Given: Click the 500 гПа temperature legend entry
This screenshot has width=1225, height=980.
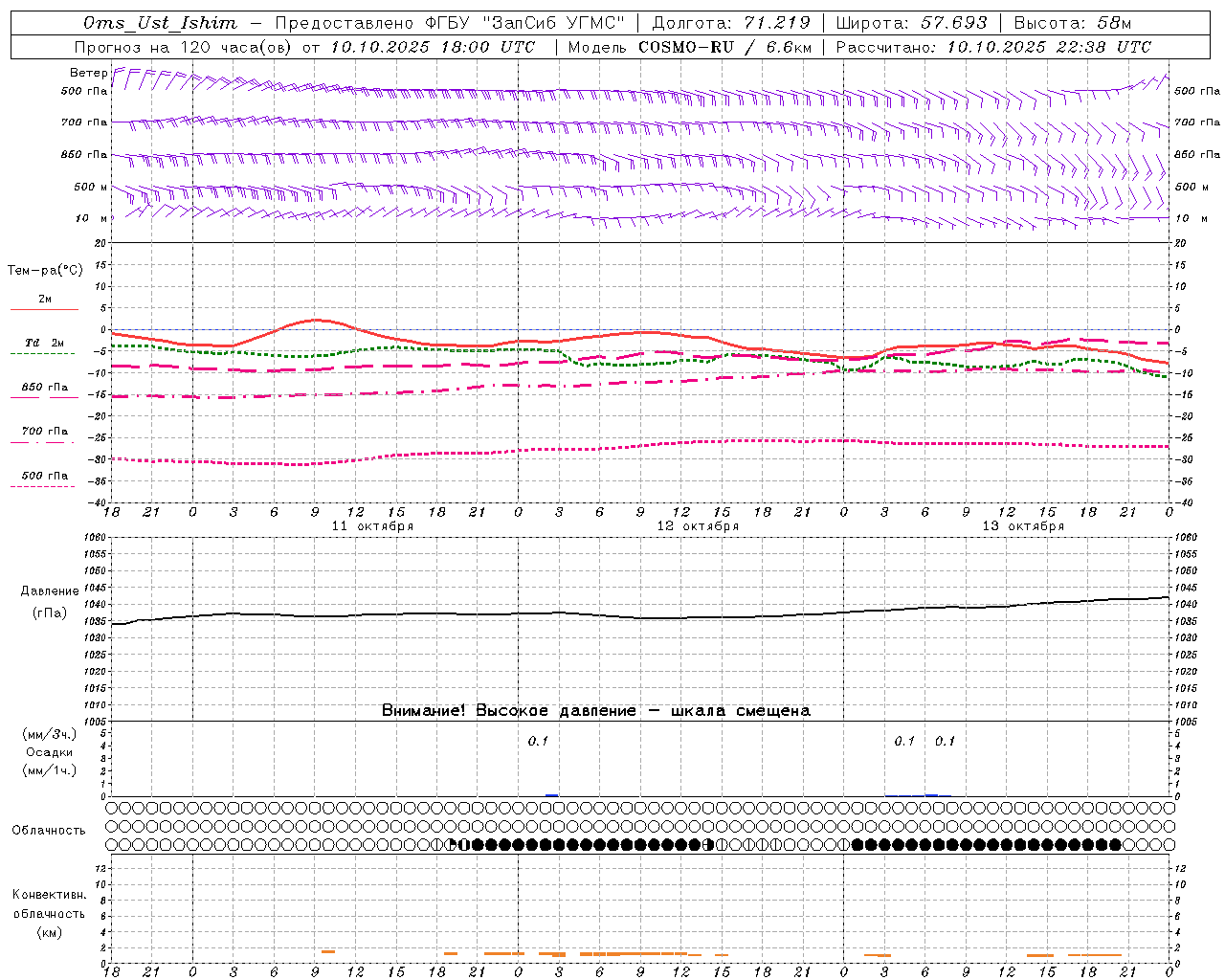Looking at the screenshot, I should click(44, 475).
